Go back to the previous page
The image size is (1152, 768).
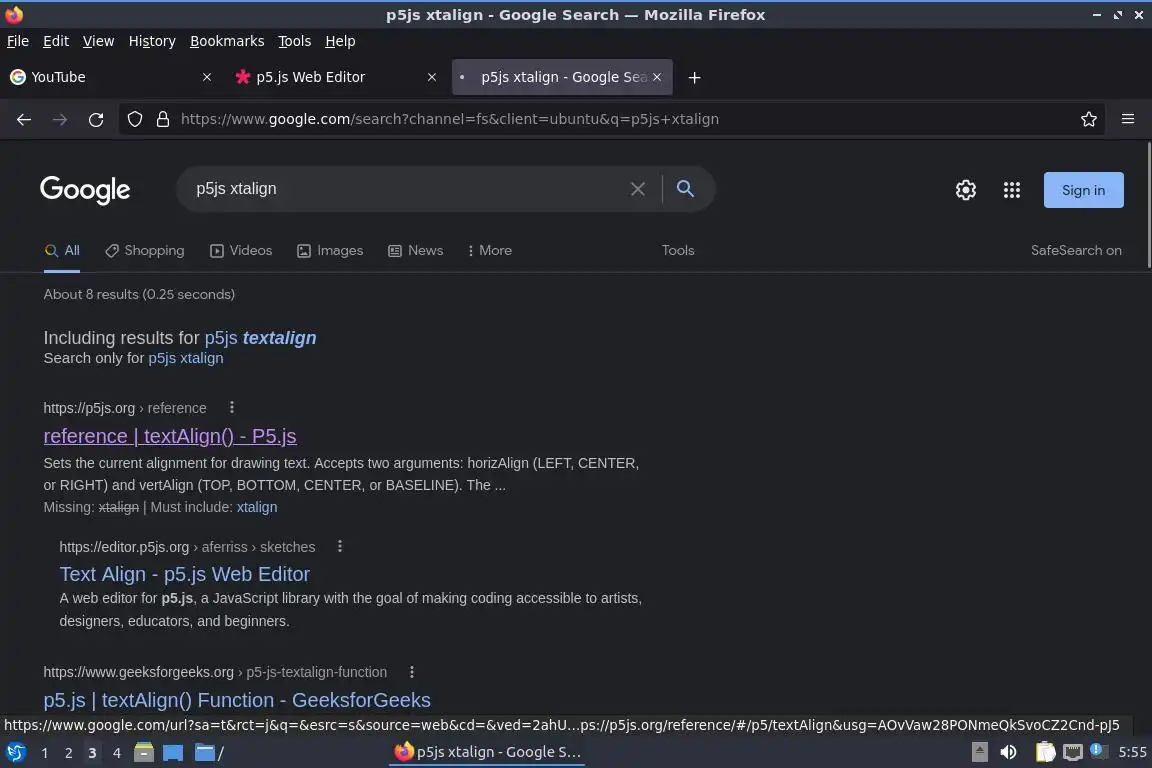24,119
